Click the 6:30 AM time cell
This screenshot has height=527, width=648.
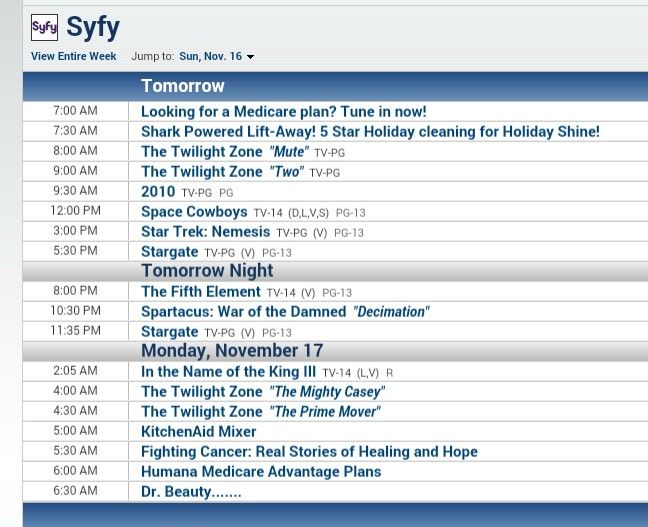point(75,491)
